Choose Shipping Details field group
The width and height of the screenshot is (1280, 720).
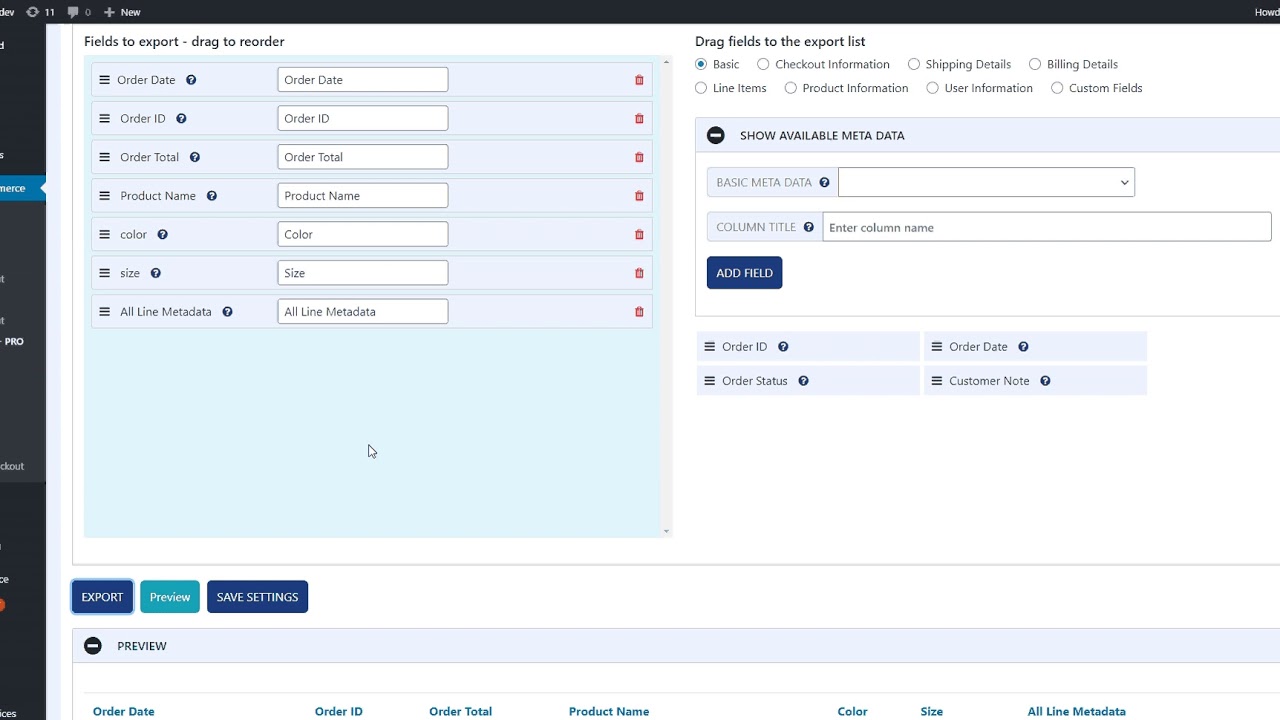coord(914,64)
